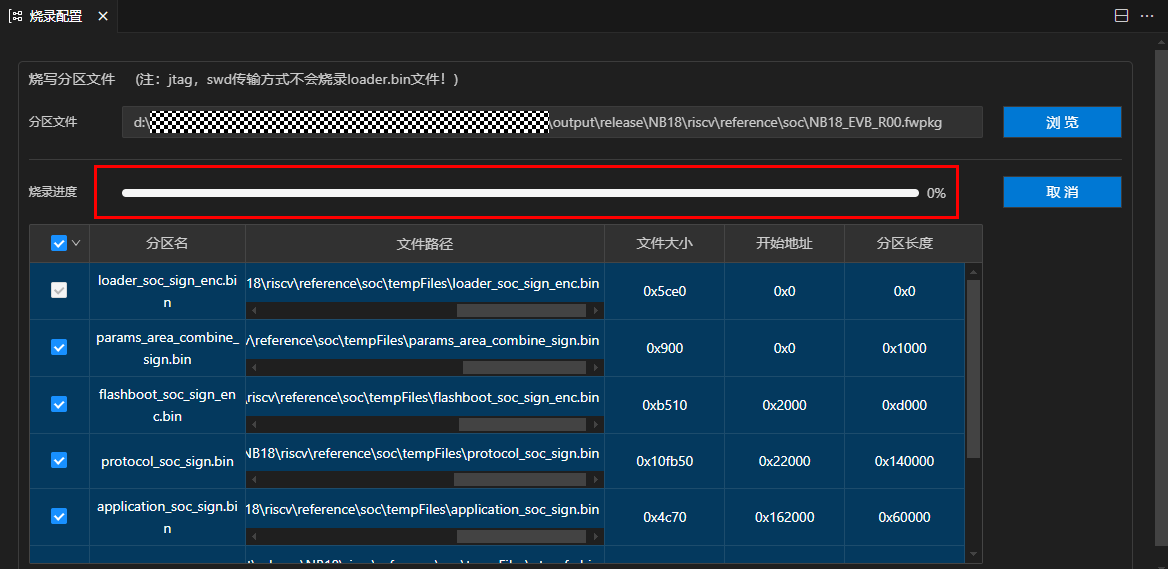Click the 烧录配置 tab icon
Image resolution: width=1168 pixels, height=569 pixels.
click(16, 16)
